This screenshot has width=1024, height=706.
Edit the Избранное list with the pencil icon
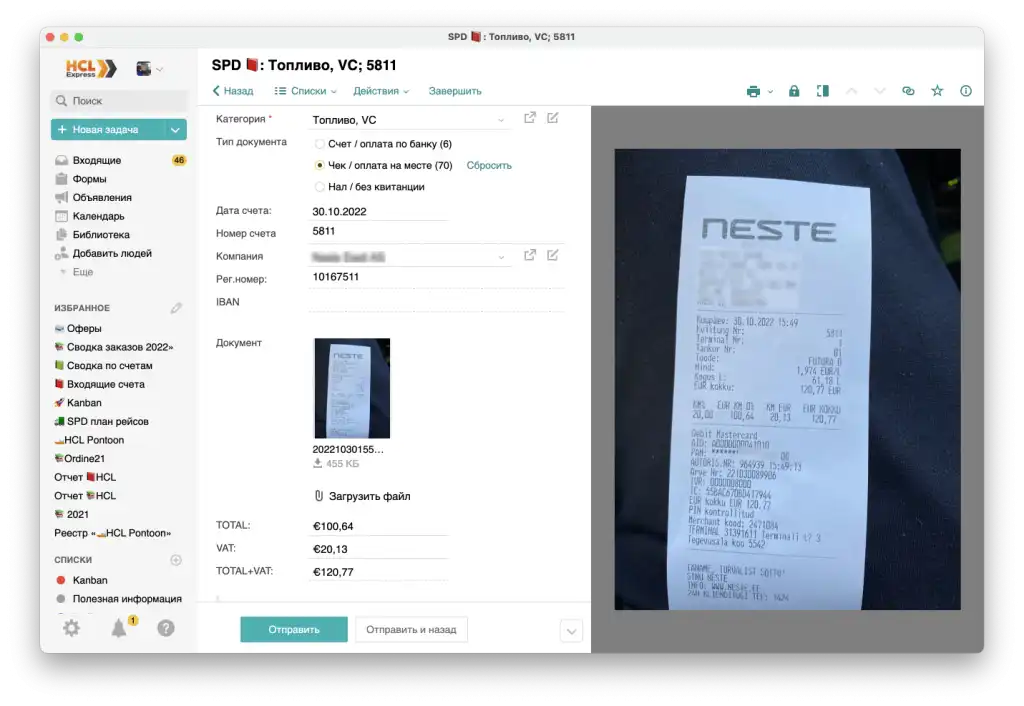tap(176, 308)
